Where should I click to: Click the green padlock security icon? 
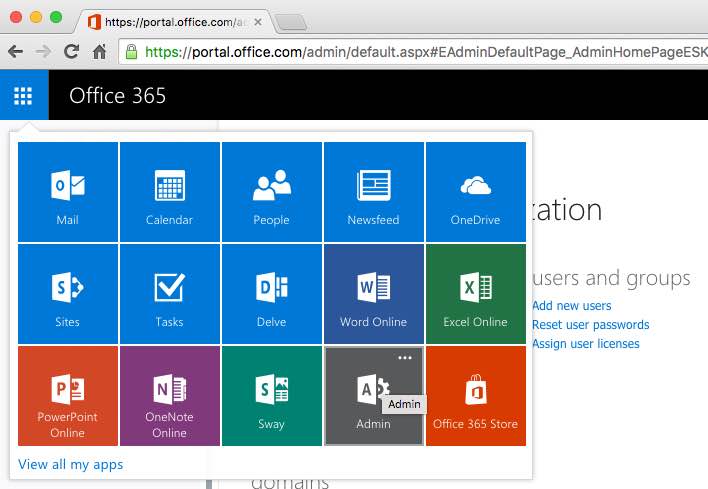(131, 52)
